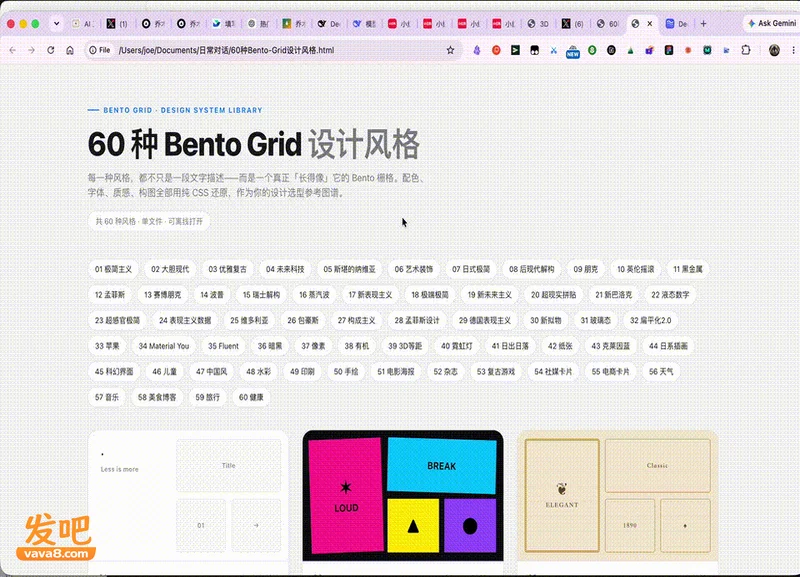This screenshot has height=577, width=800.
Task: Expand the tab search dropdown arrow
Action: 56,23
